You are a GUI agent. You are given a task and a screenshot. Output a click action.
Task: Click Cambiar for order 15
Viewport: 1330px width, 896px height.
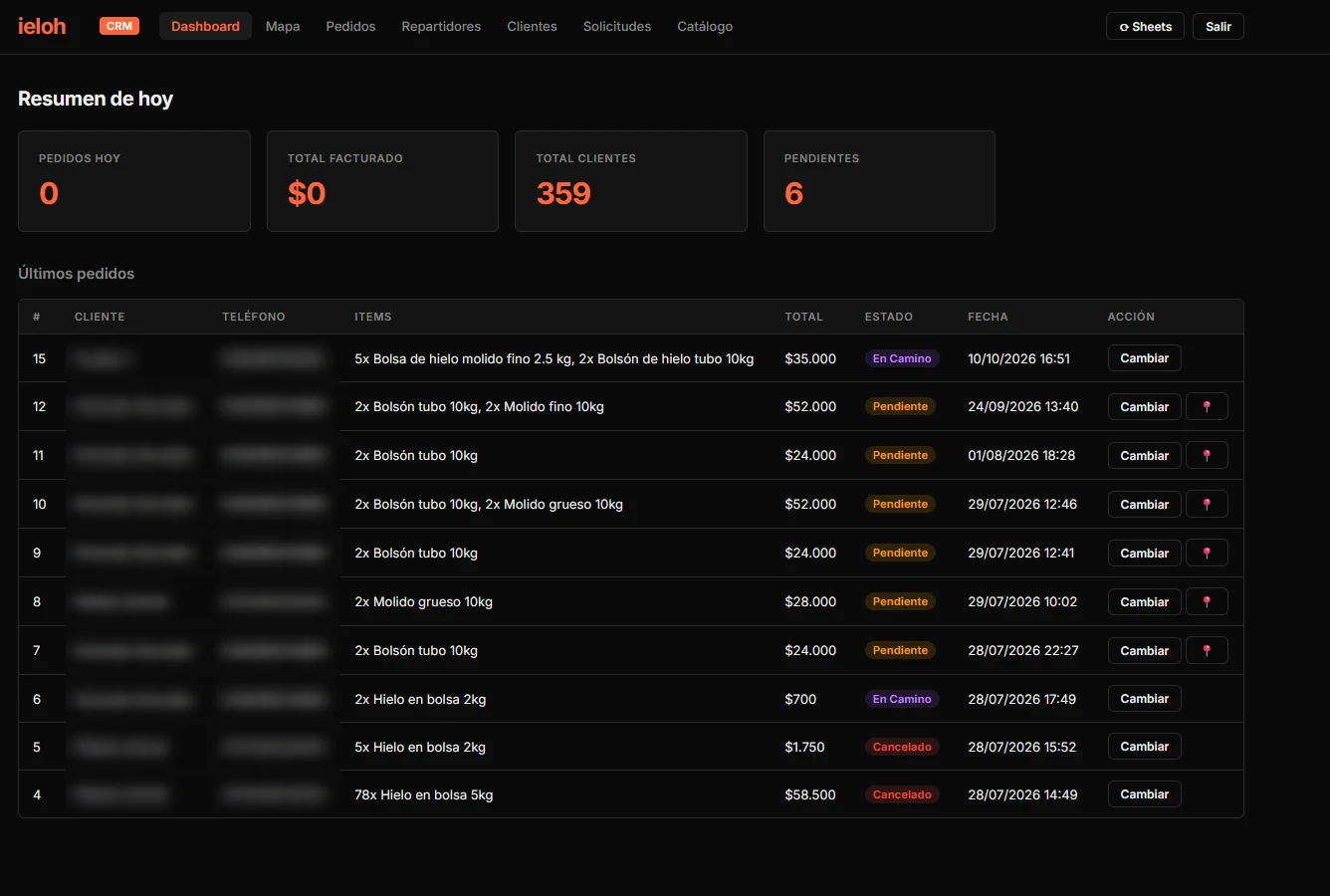pyautogui.click(x=1145, y=358)
